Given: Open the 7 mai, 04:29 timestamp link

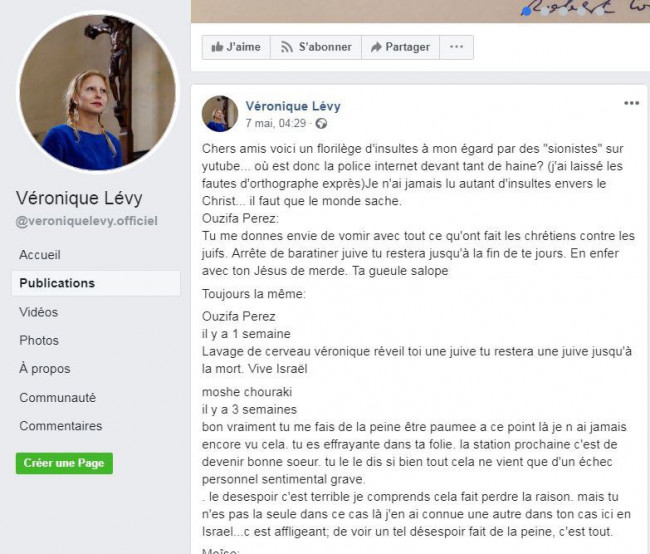Looking at the screenshot, I should coord(275,124).
